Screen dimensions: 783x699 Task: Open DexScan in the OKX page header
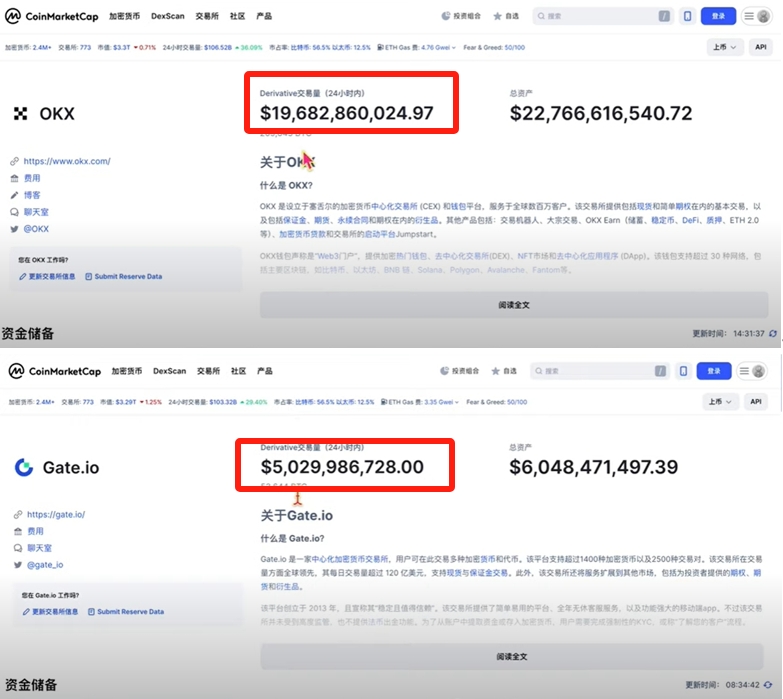click(x=168, y=16)
